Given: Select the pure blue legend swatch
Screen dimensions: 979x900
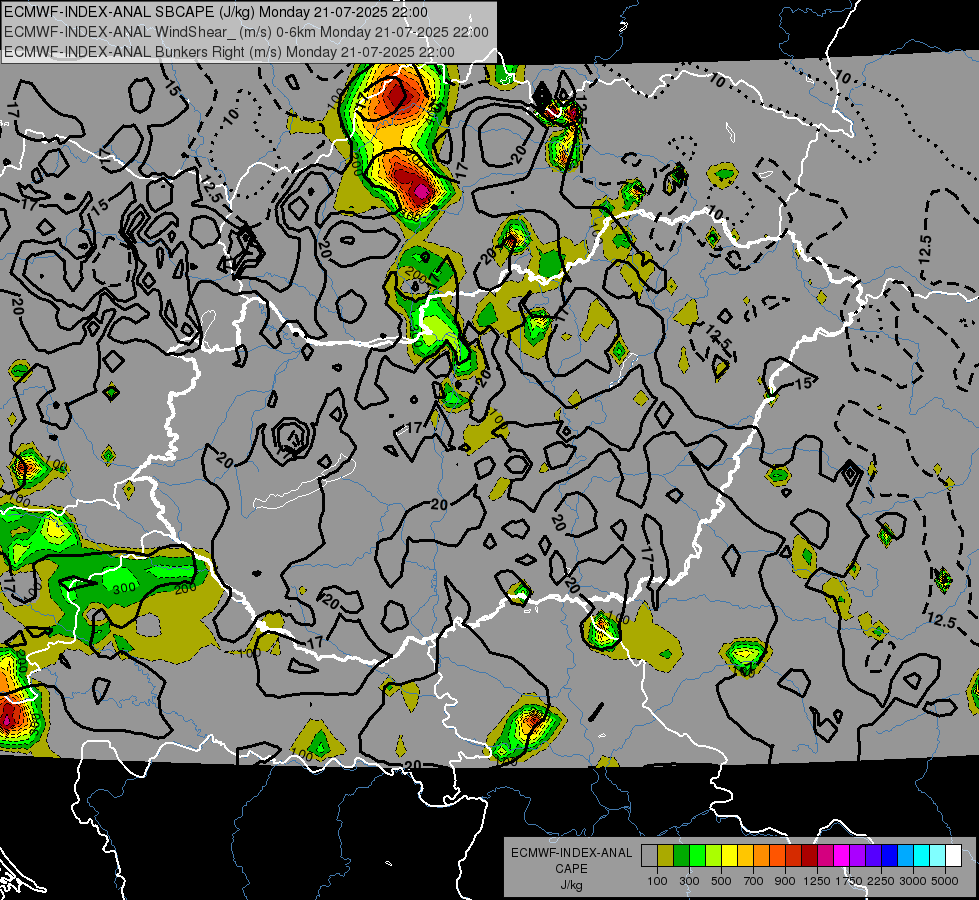Looking at the screenshot, I should click(x=890, y=856).
